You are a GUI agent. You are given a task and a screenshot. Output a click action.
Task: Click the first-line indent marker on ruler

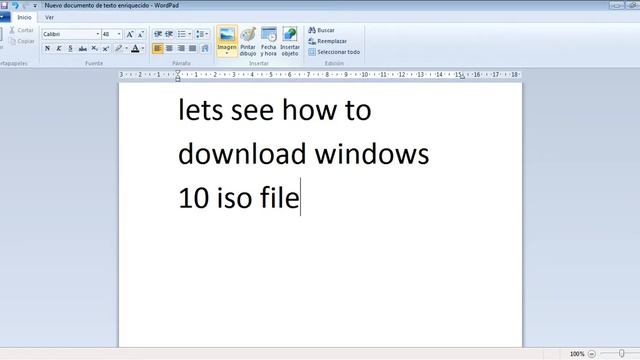pyautogui.click(x=178, y=73)
